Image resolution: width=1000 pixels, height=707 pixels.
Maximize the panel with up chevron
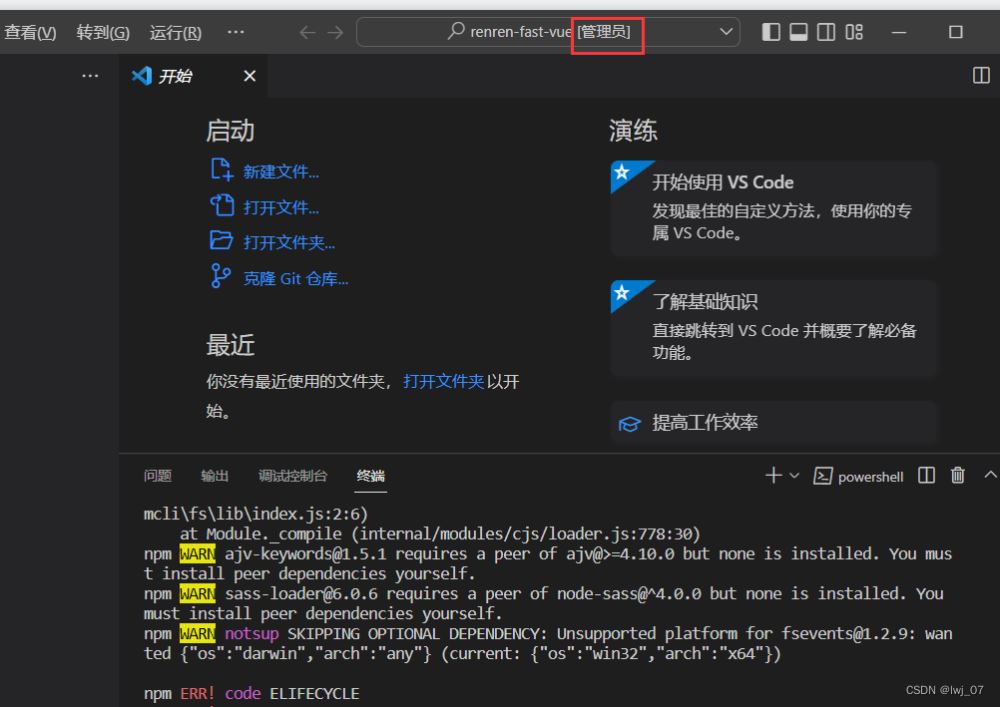point(990,474)
